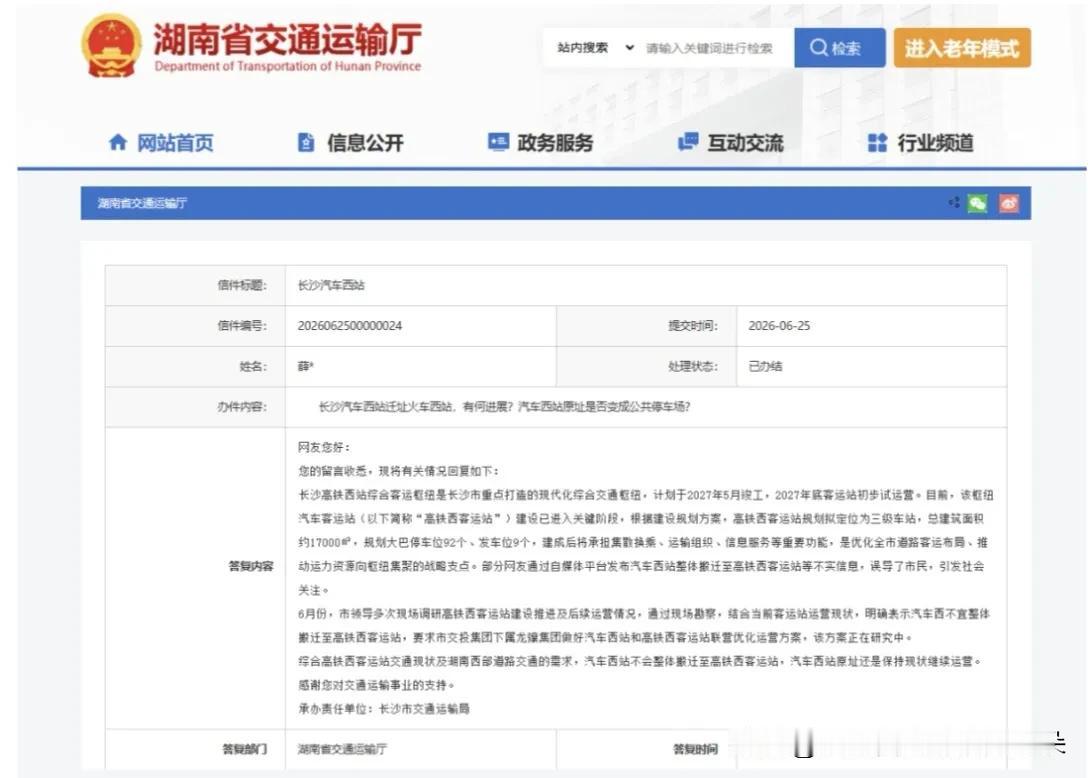Click the document icon beside 信息公开
Screen dimensions: 1088x778
pyautogui.click(x=306, y=142)
